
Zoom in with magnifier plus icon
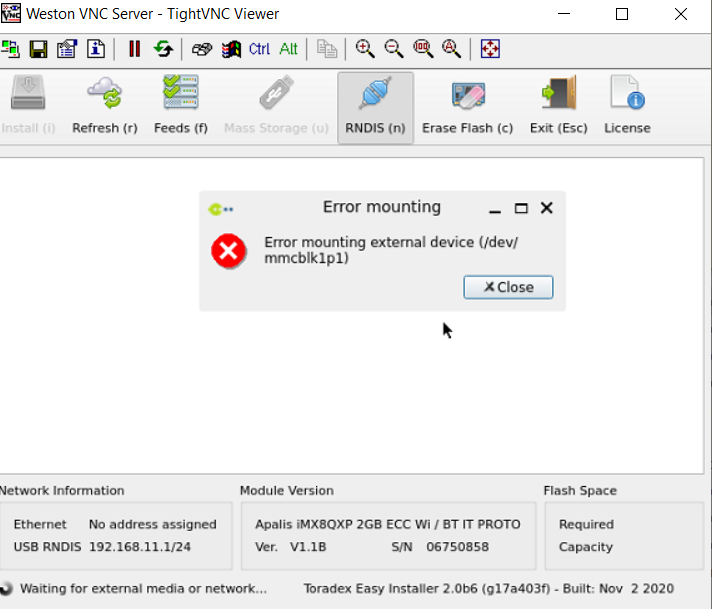point(365,49)
